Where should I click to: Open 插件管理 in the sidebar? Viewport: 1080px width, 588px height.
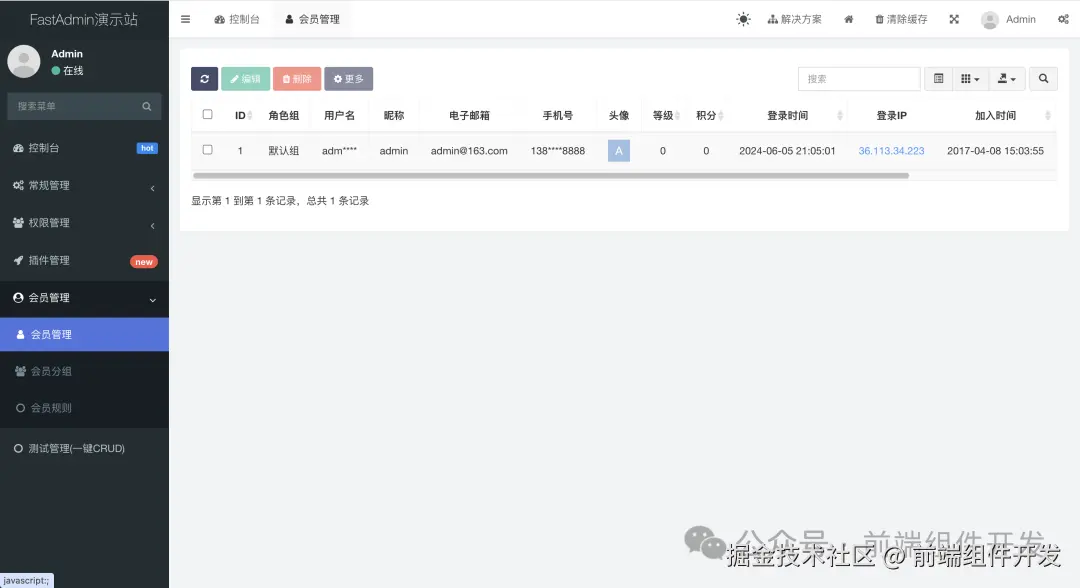tap(84, 260)
